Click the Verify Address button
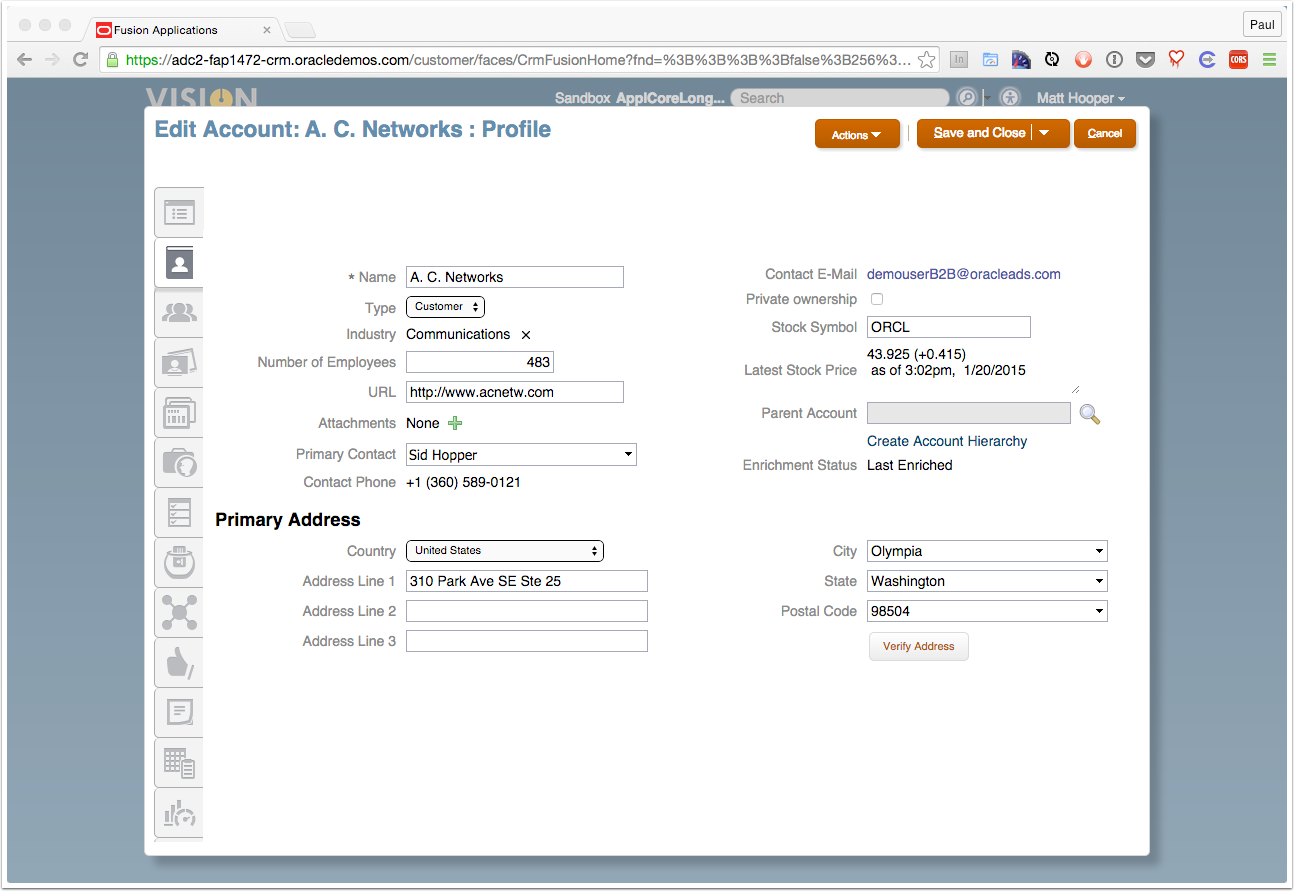 click(x=918, y=646)
